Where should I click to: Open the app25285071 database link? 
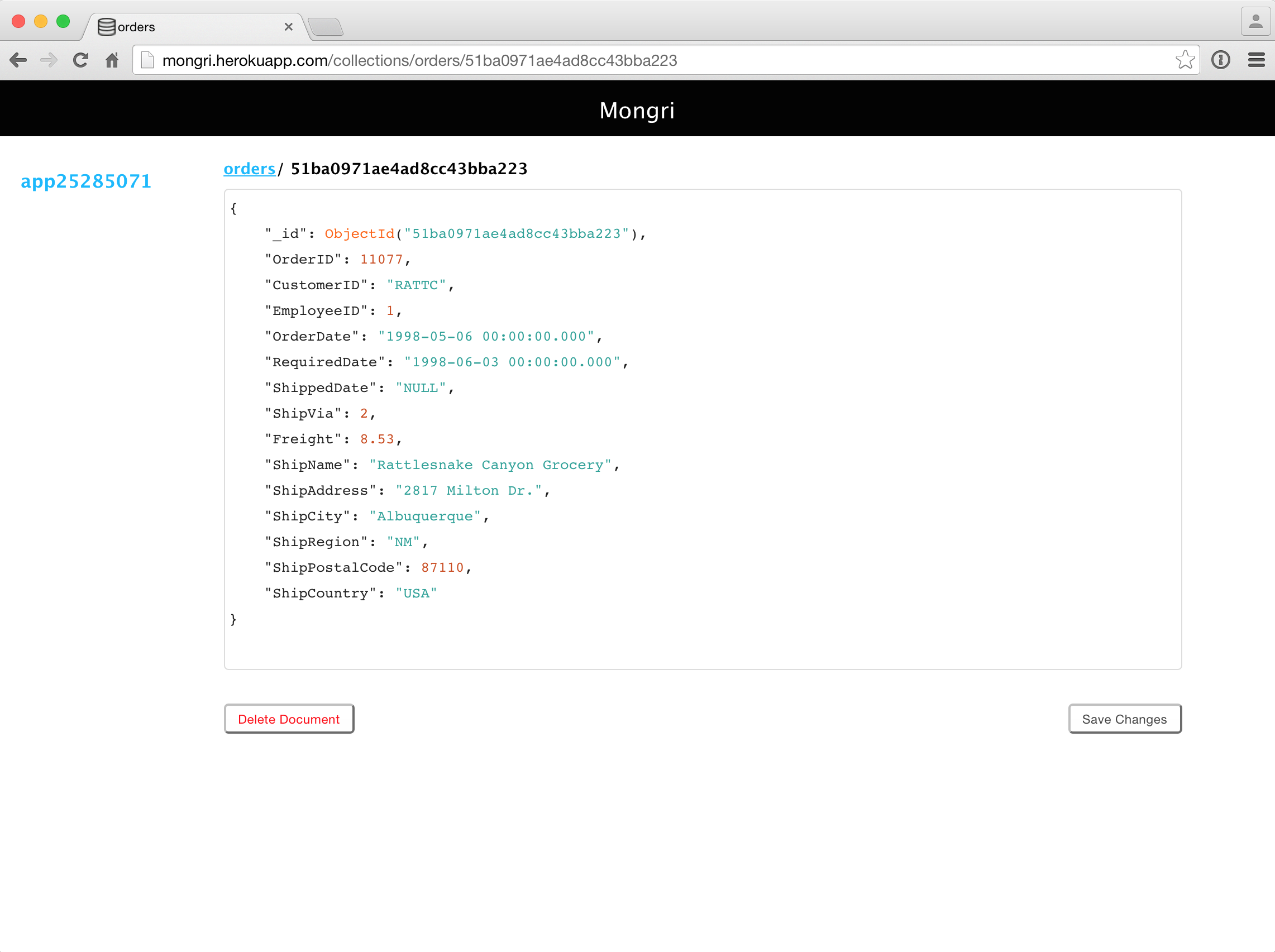pos(86,181)
